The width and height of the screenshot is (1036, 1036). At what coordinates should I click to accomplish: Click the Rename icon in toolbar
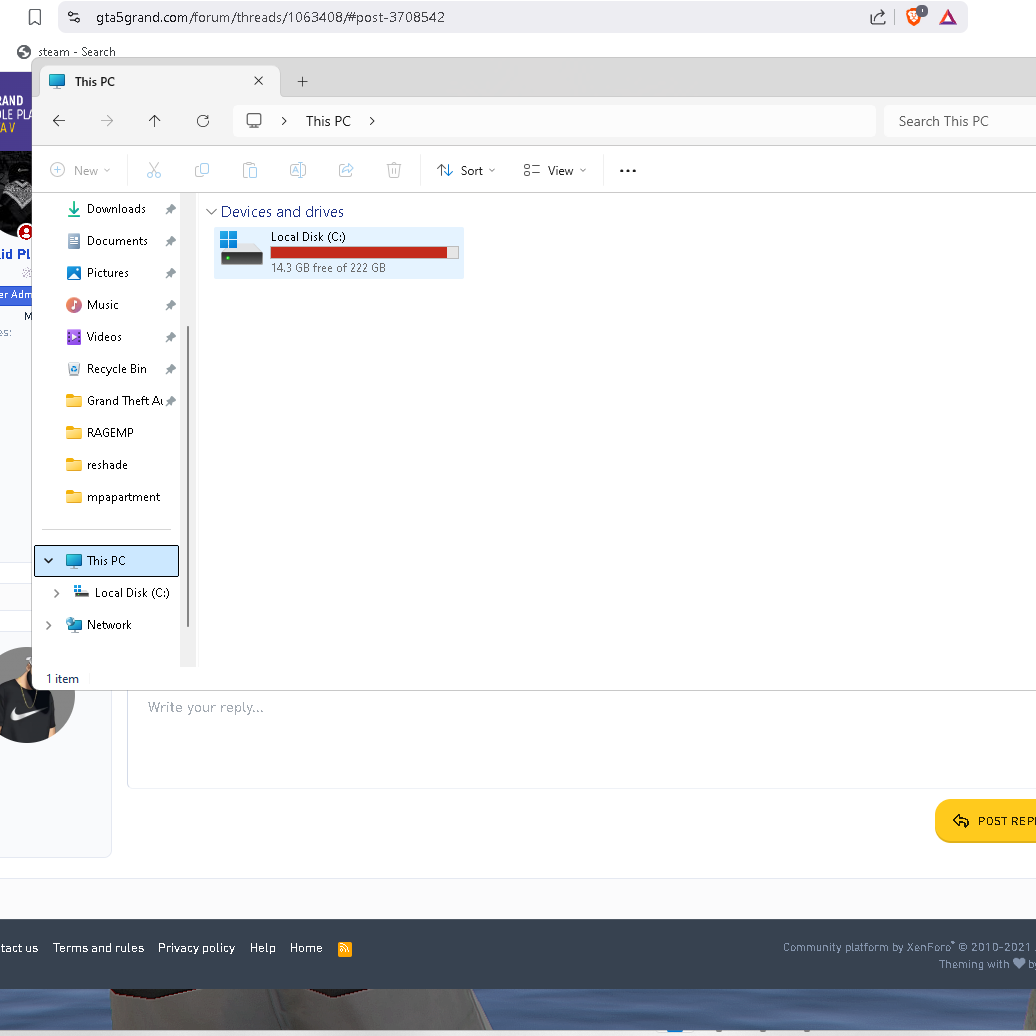click(298, 171)
